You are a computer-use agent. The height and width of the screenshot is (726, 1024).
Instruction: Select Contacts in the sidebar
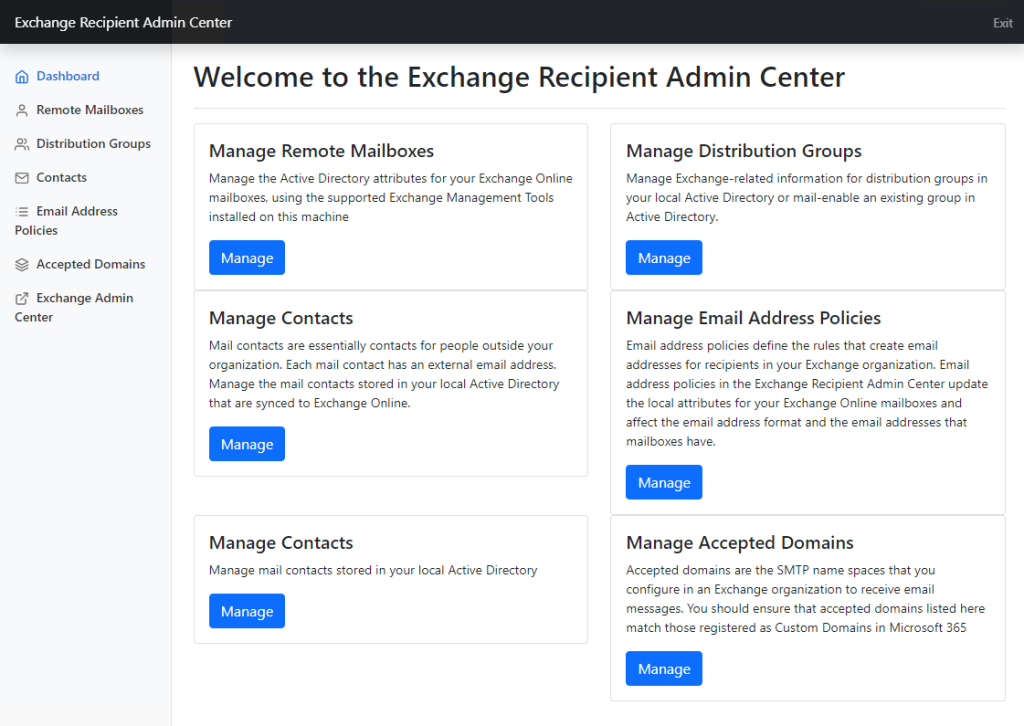61,177
